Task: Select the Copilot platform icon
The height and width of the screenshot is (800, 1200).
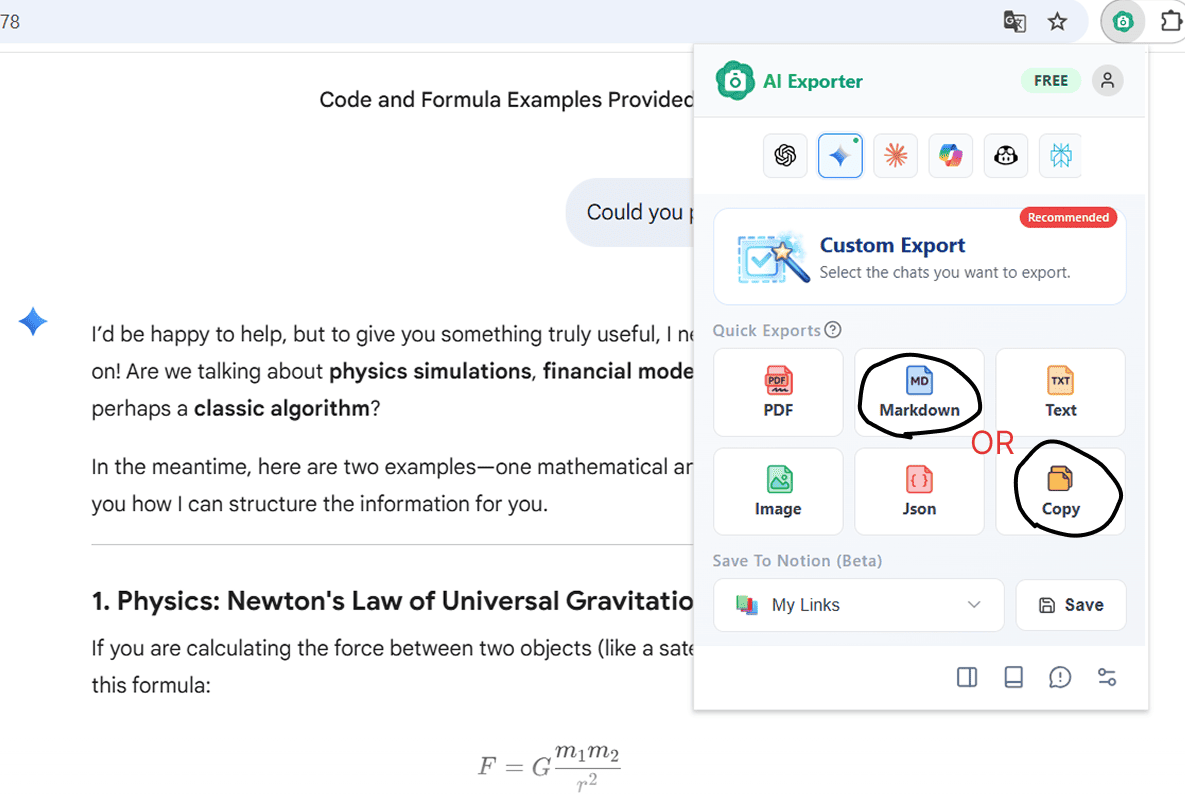Action: [x=950, y=156]
